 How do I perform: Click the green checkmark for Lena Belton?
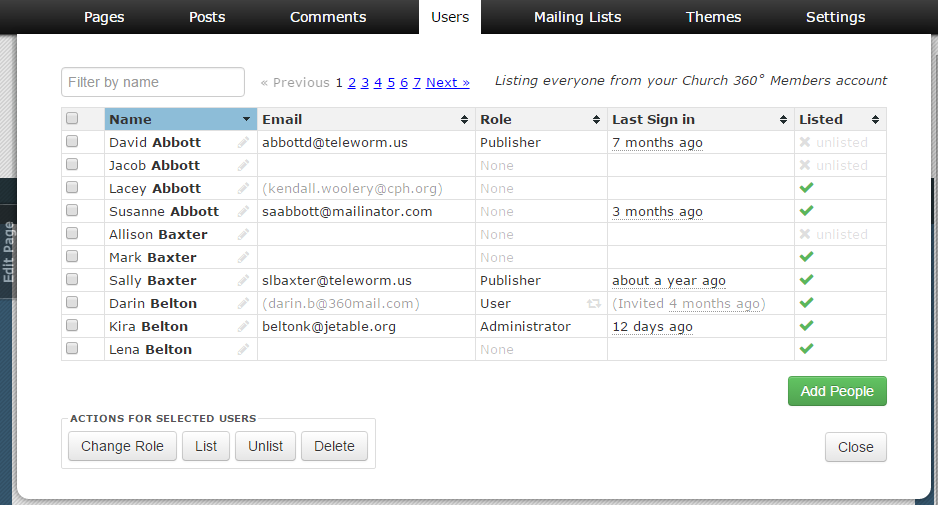[x=807, y=349]
